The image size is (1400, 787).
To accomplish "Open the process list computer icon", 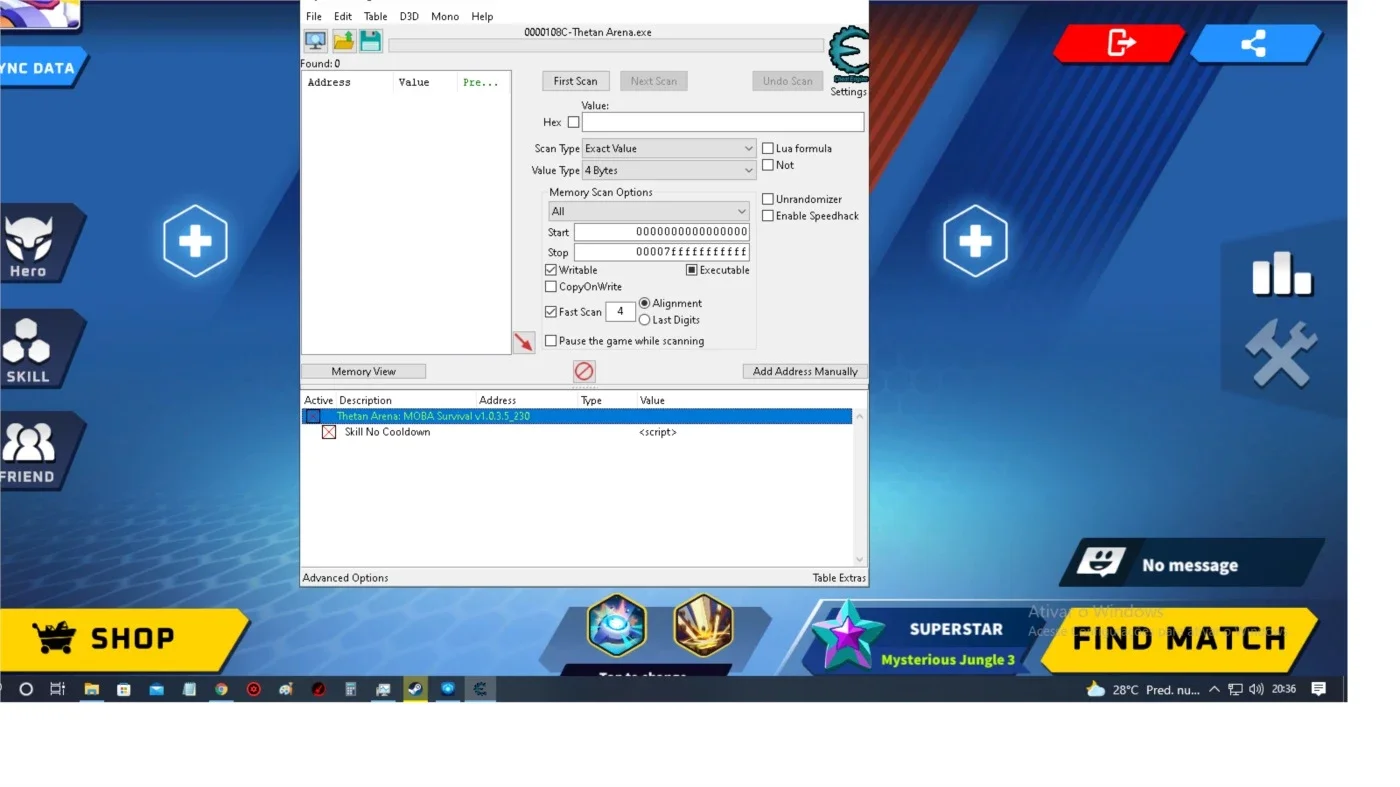I will tap(315, 41).
